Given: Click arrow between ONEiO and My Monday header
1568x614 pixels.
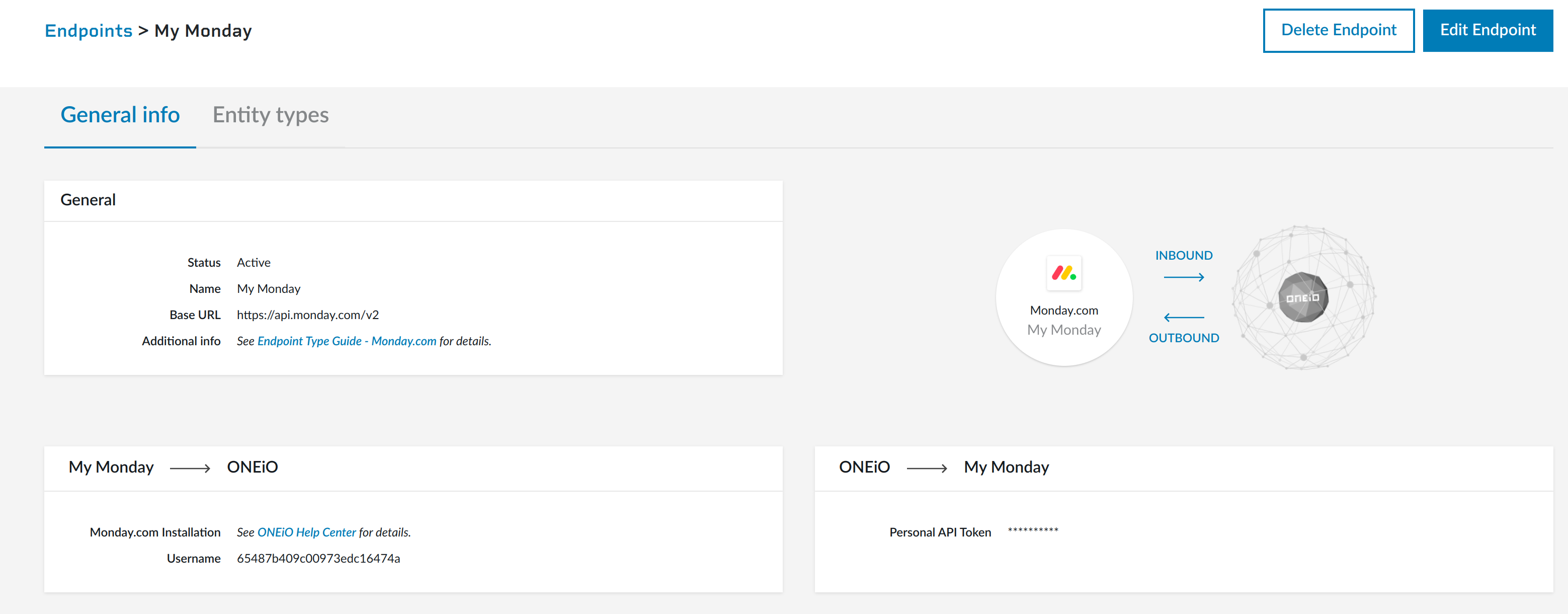Looking at the screenshot, I should 927,468.
